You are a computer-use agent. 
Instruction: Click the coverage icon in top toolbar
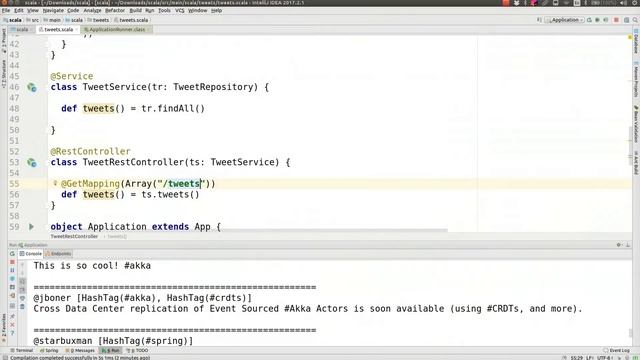pyautogui.click(x=606, y=20)
